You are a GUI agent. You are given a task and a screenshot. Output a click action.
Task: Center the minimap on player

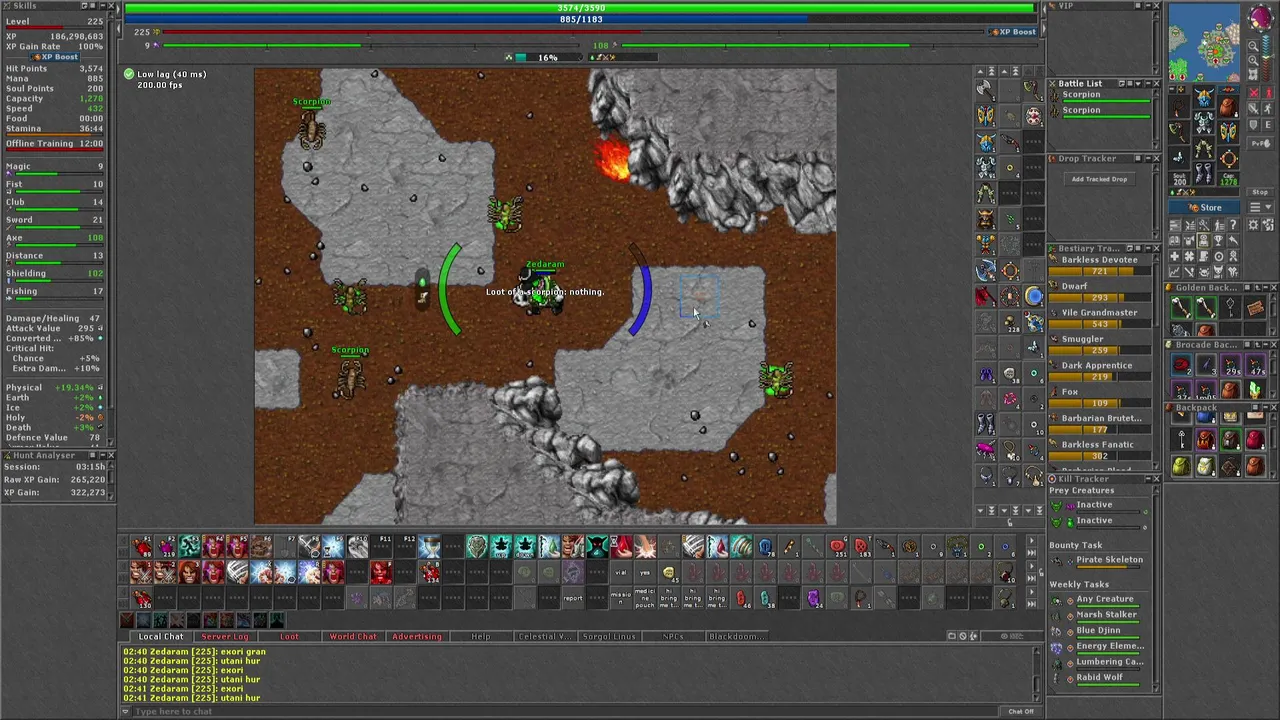1253,74
